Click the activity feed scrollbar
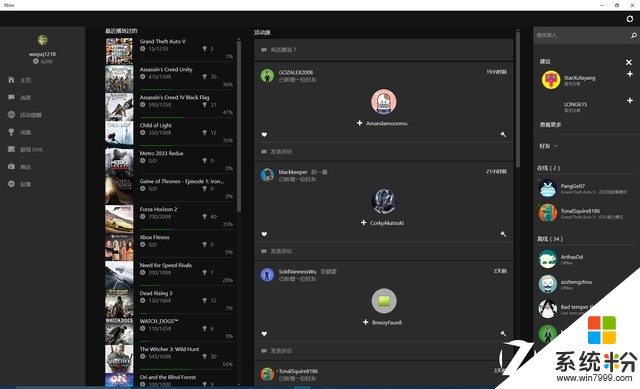The height and width of the screenshot is (389, 640). [518, 99]
